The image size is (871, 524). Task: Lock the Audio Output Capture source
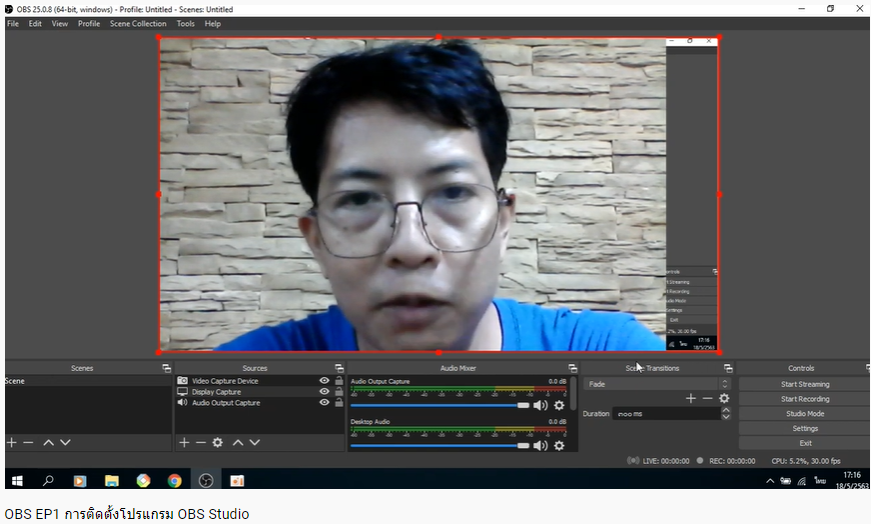point(339,403)
